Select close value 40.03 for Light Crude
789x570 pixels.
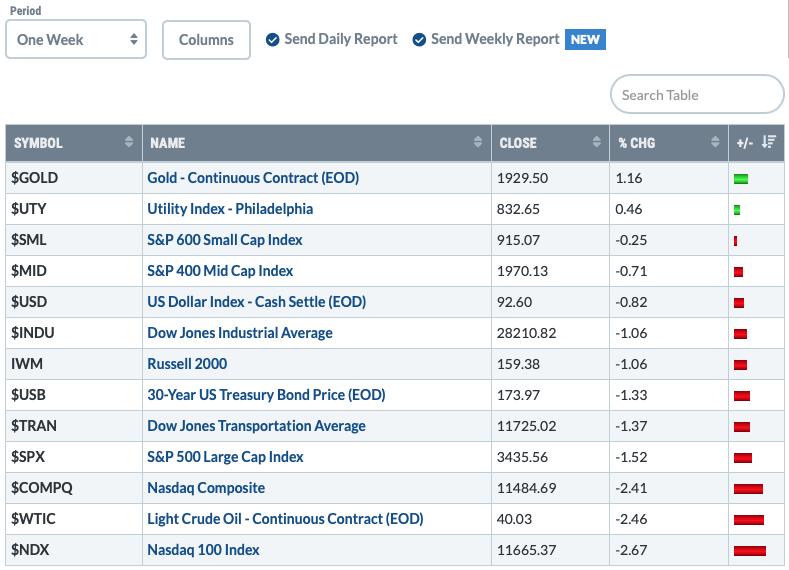514,519
